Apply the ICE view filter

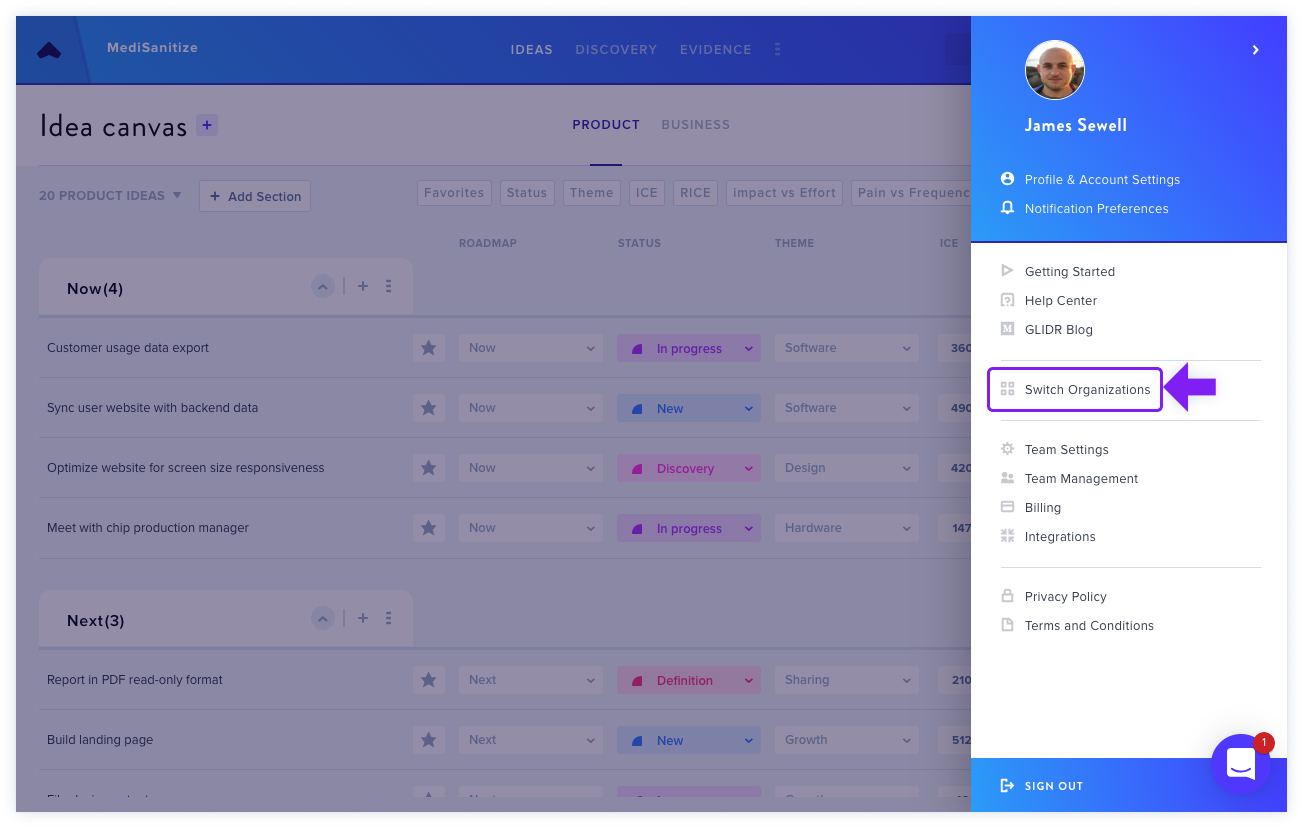[x=647, y=193]
